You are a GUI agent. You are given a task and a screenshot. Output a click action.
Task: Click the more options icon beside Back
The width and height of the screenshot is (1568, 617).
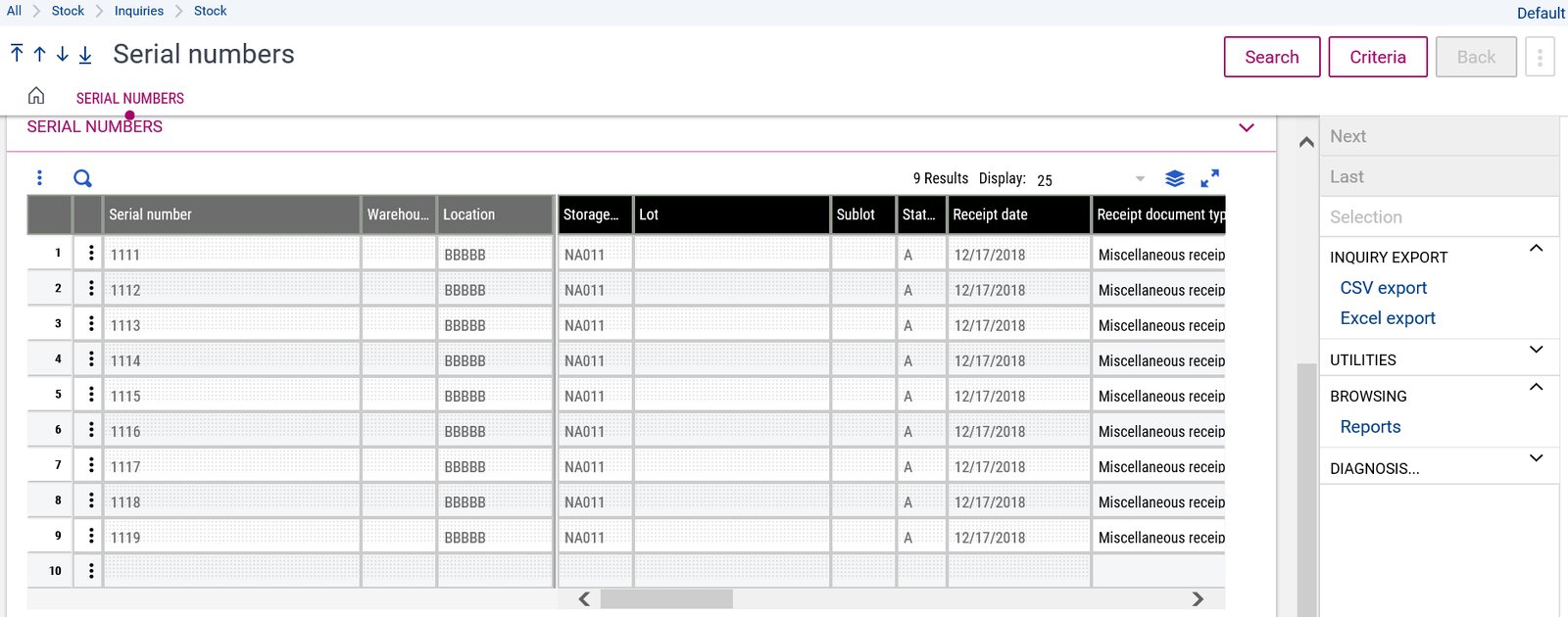pos(1540,57)
